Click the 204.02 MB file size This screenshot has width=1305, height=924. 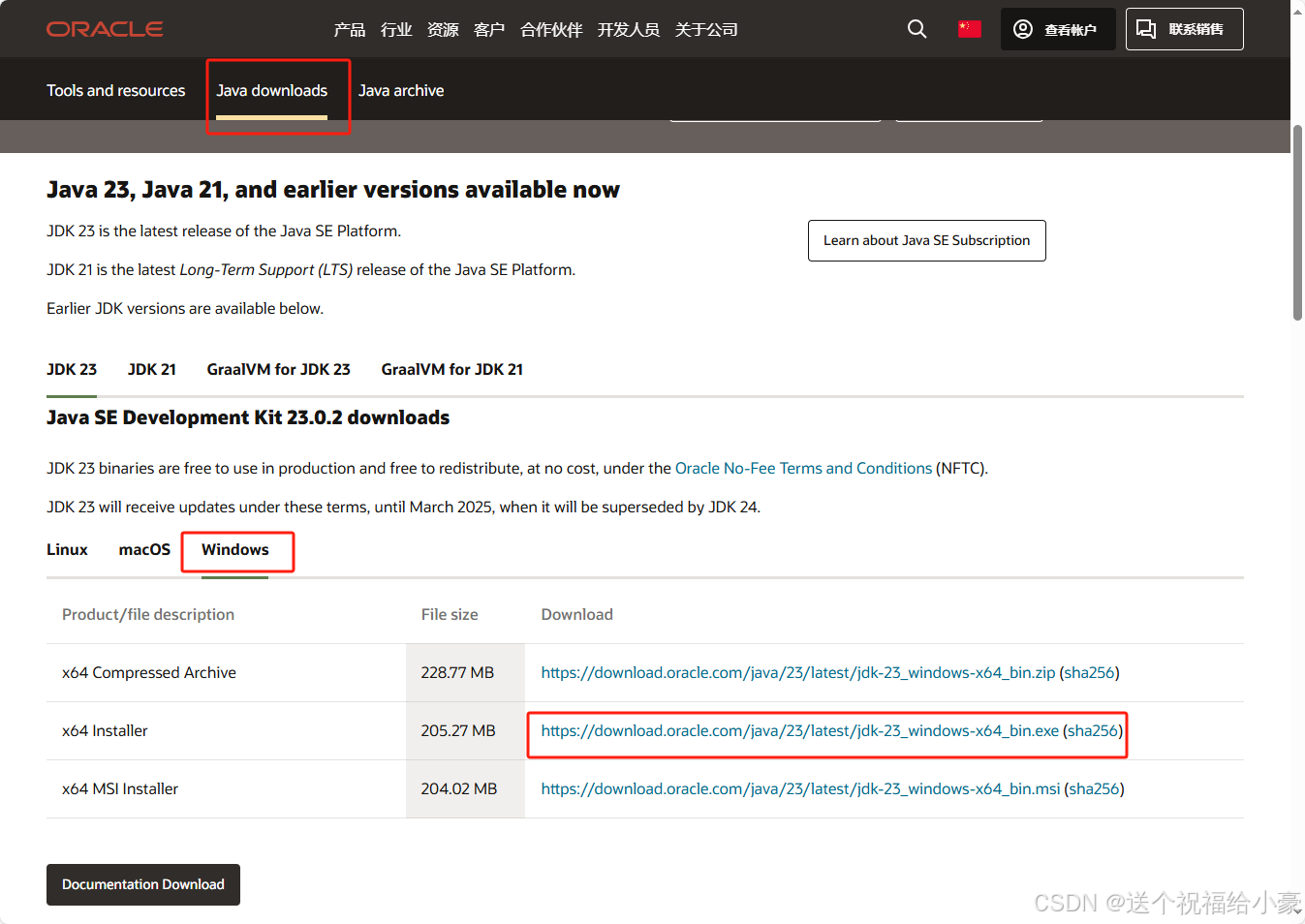click(x=459, y=788)
